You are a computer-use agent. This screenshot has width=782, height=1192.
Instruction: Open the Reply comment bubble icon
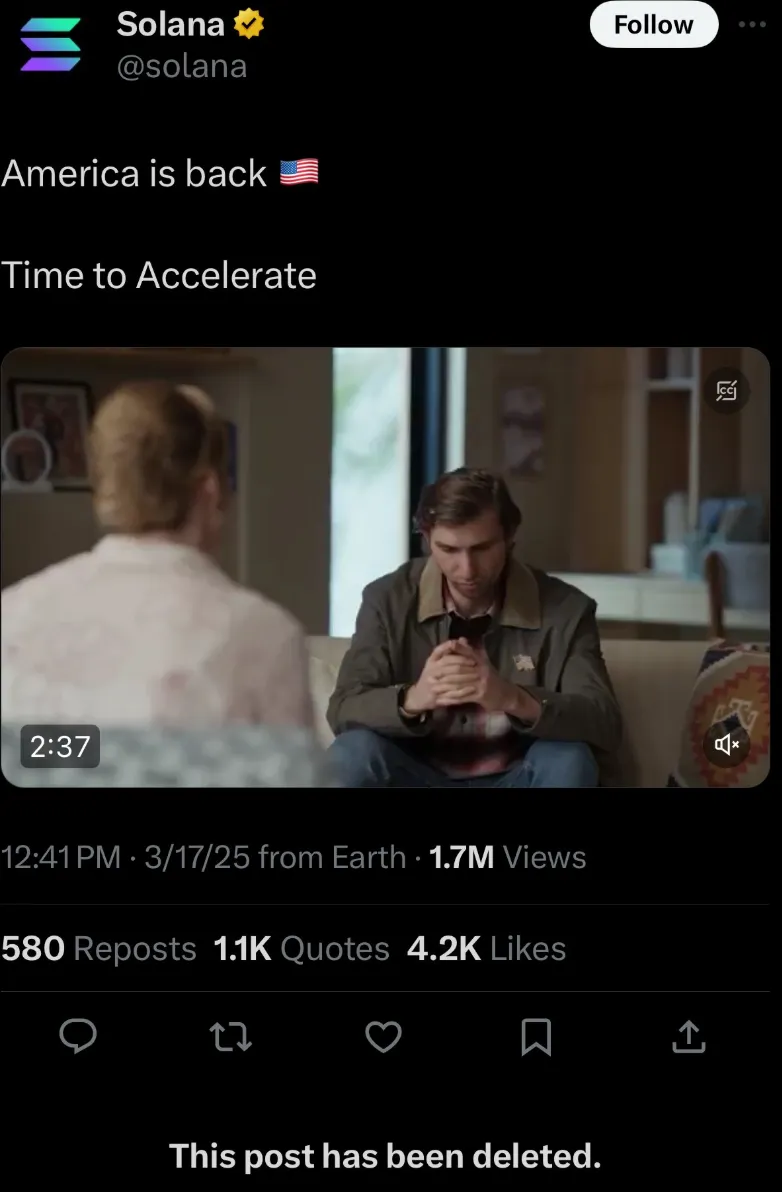tap(78, 1036)
